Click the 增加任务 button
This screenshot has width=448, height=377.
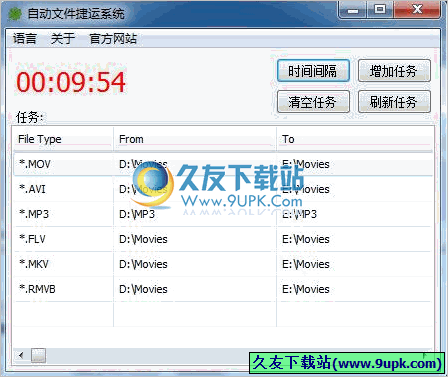pyautogui.click(x=394, y=71)
